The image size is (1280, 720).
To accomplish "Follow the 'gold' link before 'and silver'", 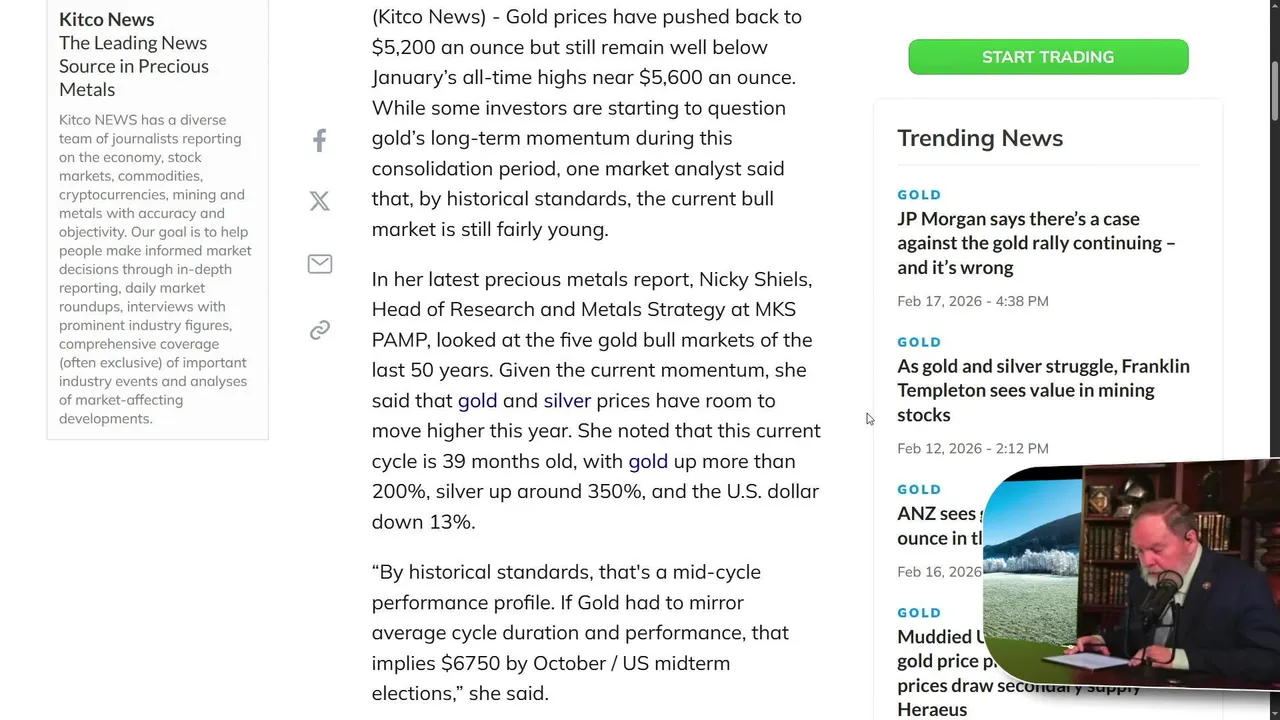I will tap(477, 401).
